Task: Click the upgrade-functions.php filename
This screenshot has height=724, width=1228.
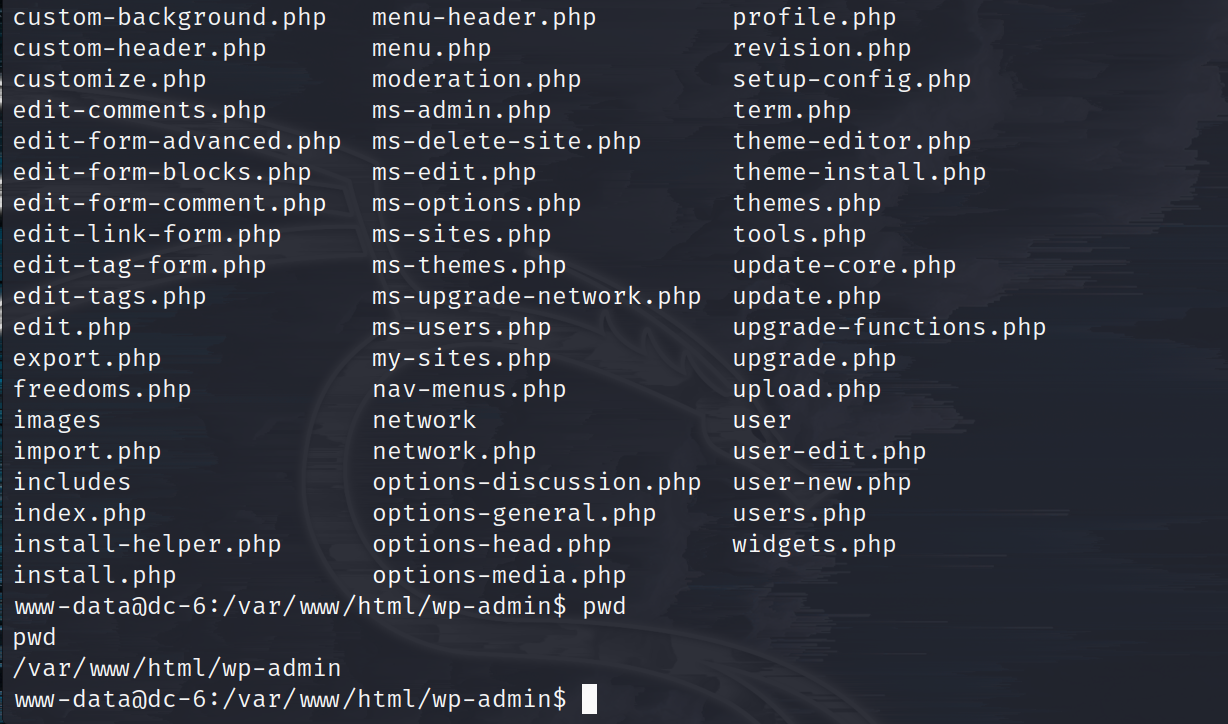Action: [x=889, y=328]
